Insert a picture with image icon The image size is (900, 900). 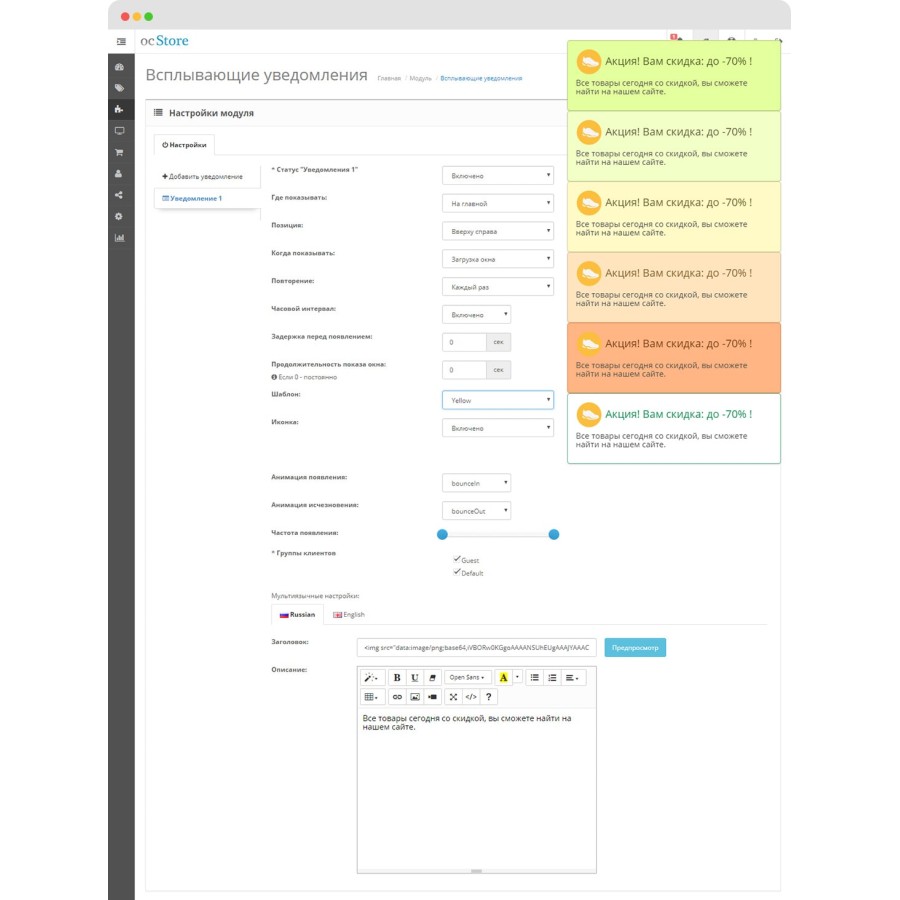click(414, 697)
